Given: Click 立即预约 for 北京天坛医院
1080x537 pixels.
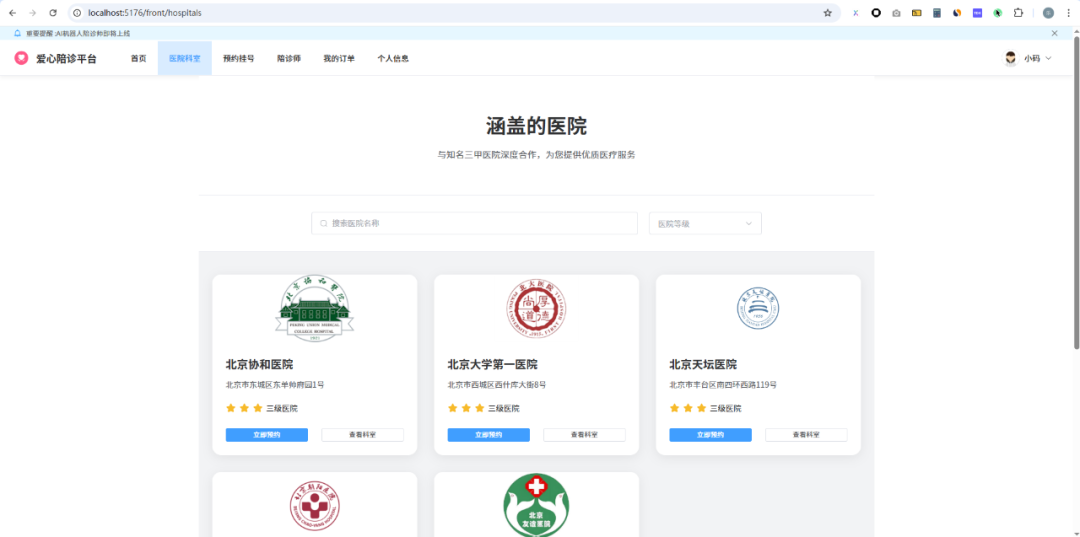Looking at the screenshot, I should pyautogui.click(x=710, y=435).
